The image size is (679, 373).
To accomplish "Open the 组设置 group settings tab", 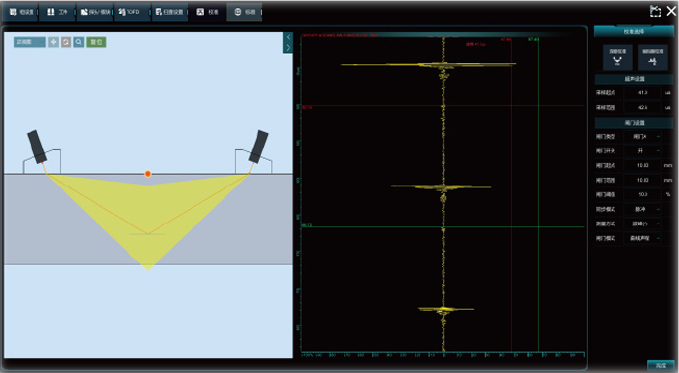I will point(21,12).
